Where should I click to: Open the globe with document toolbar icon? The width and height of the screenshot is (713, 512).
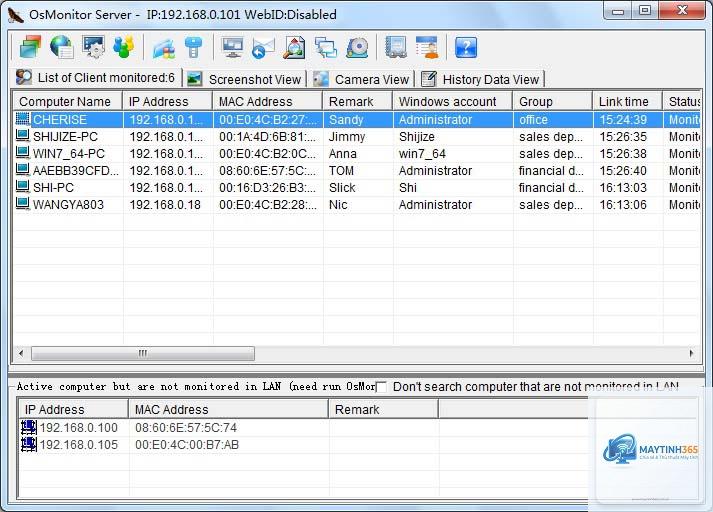click(62, 47)
